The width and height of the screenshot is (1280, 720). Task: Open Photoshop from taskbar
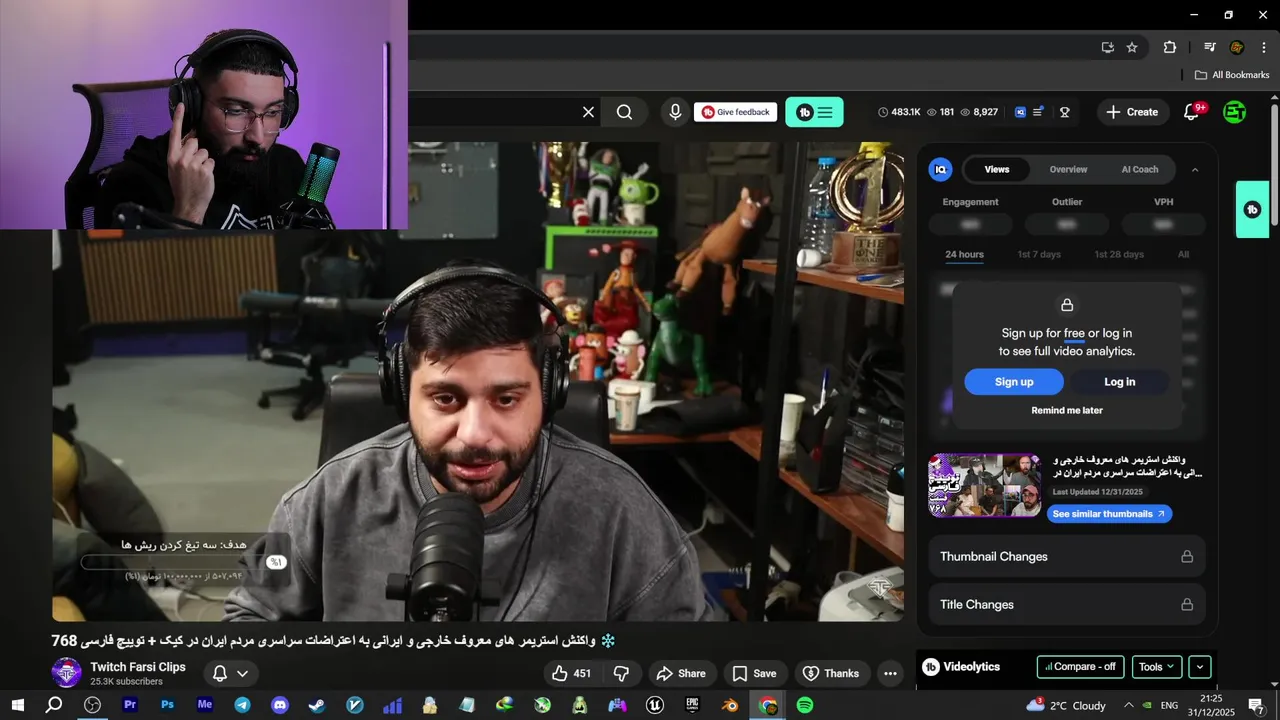[x=167, y=705]
